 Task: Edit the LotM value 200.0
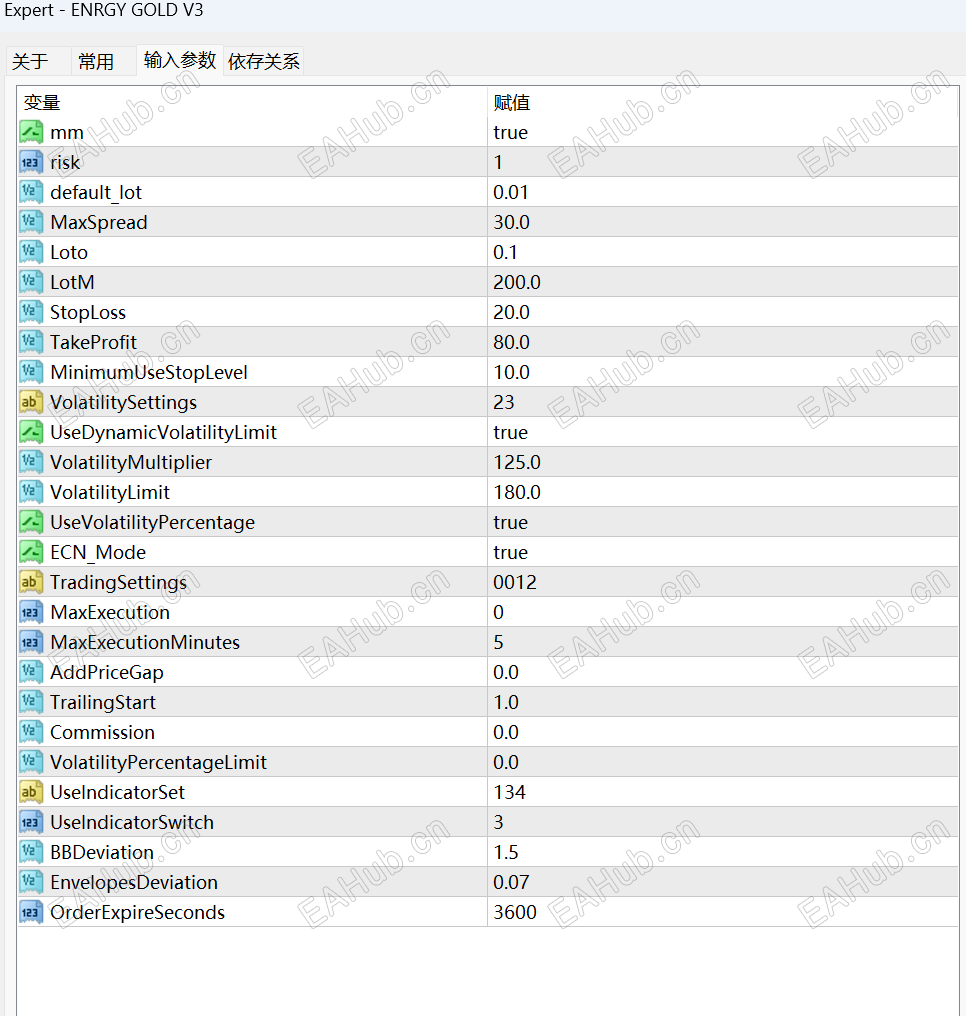[517, 282]
